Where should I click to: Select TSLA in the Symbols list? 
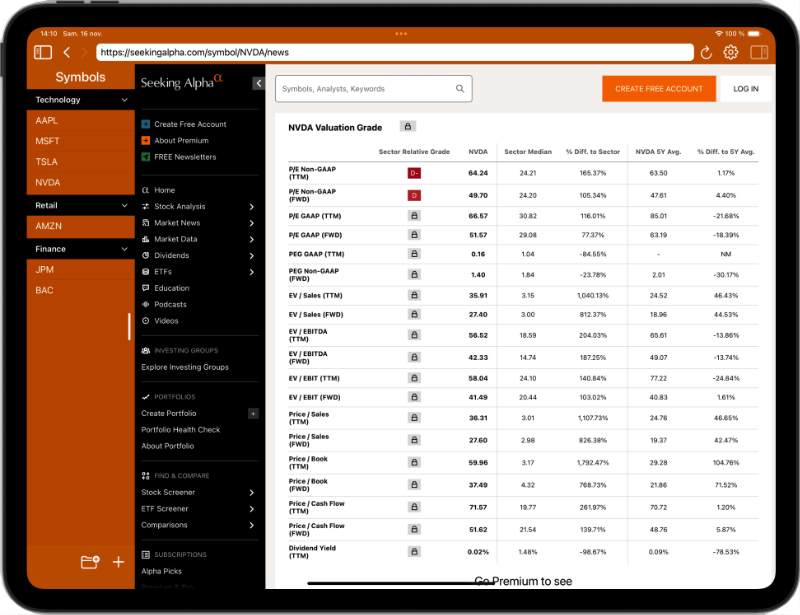pos(47,162)
